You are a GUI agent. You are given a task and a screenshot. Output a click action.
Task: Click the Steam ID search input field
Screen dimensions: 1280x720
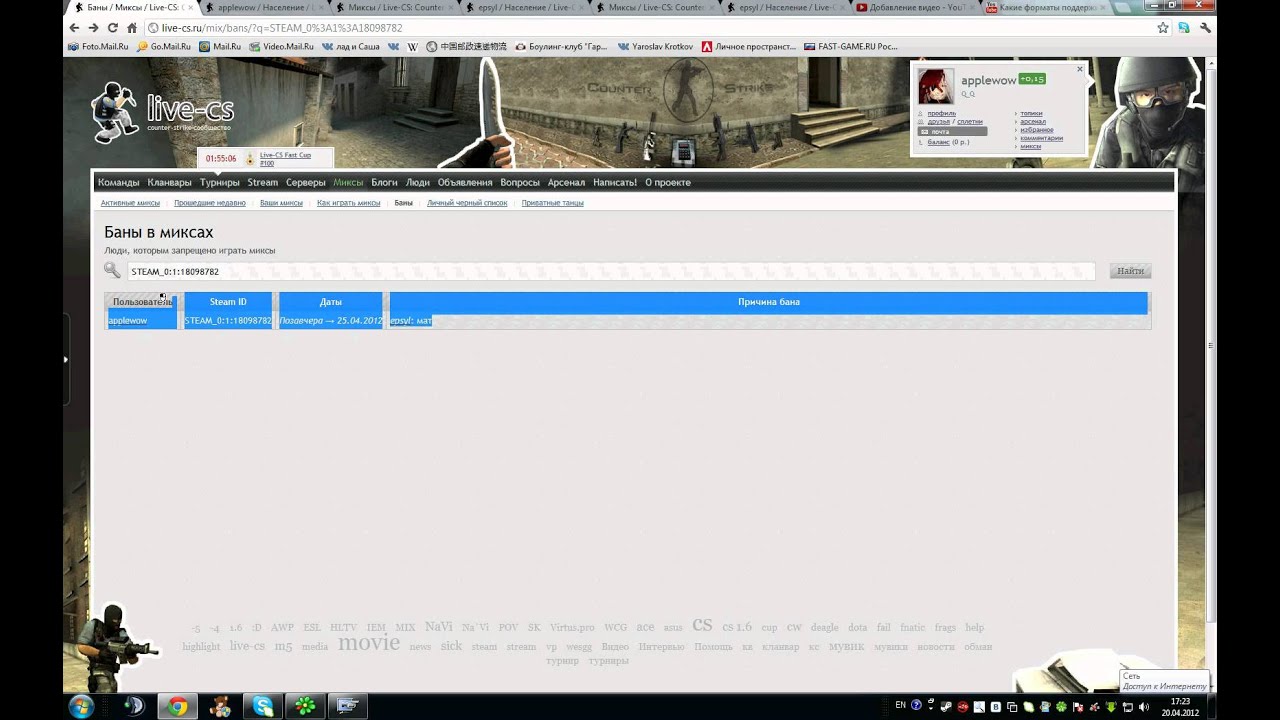(x=610, y=271)
